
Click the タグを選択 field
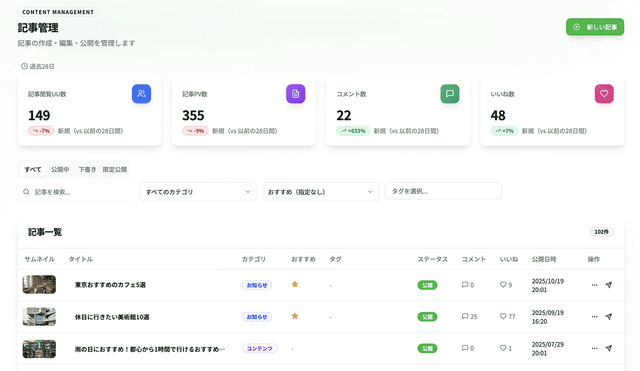443,191
